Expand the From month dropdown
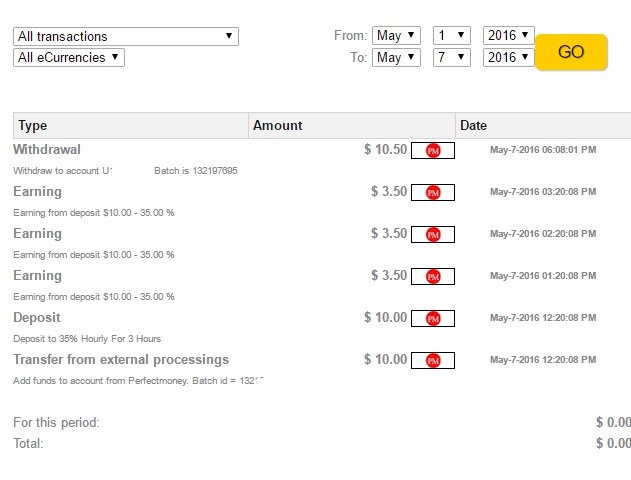Image resolution: width=631 pixels, height=480 pixels. click(396, 36)
